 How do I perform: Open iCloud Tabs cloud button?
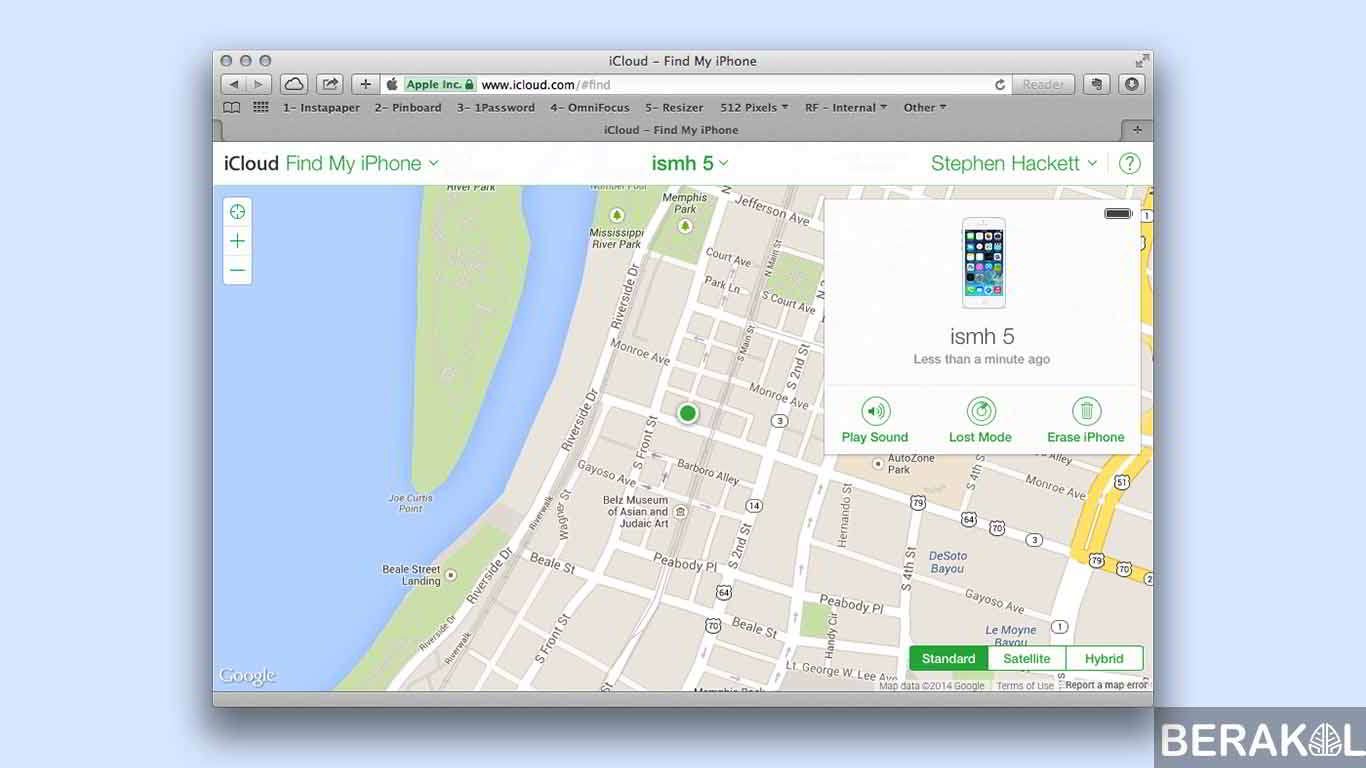click(x=293, y=85)
